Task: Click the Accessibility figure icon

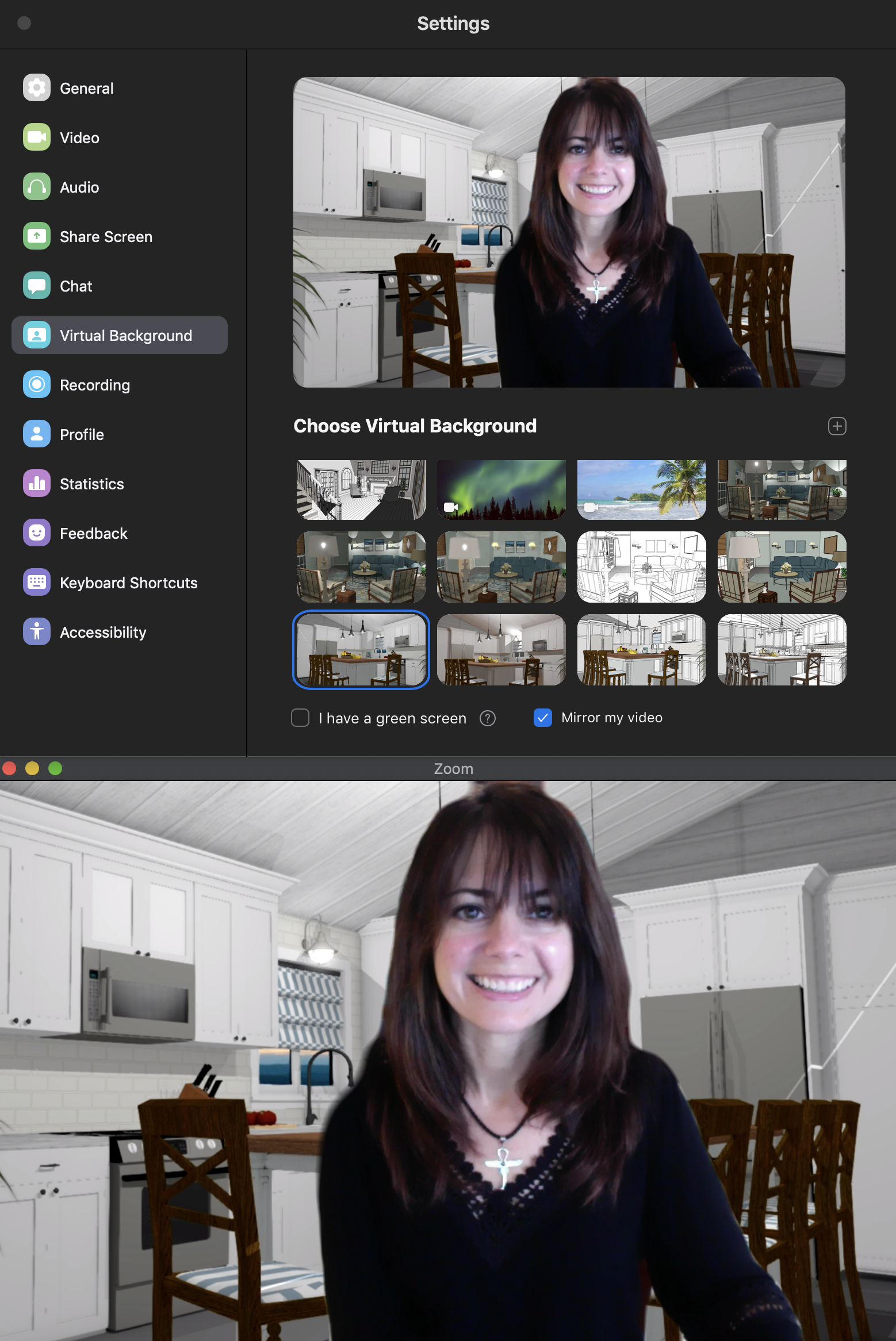Action: coord(37,632)
